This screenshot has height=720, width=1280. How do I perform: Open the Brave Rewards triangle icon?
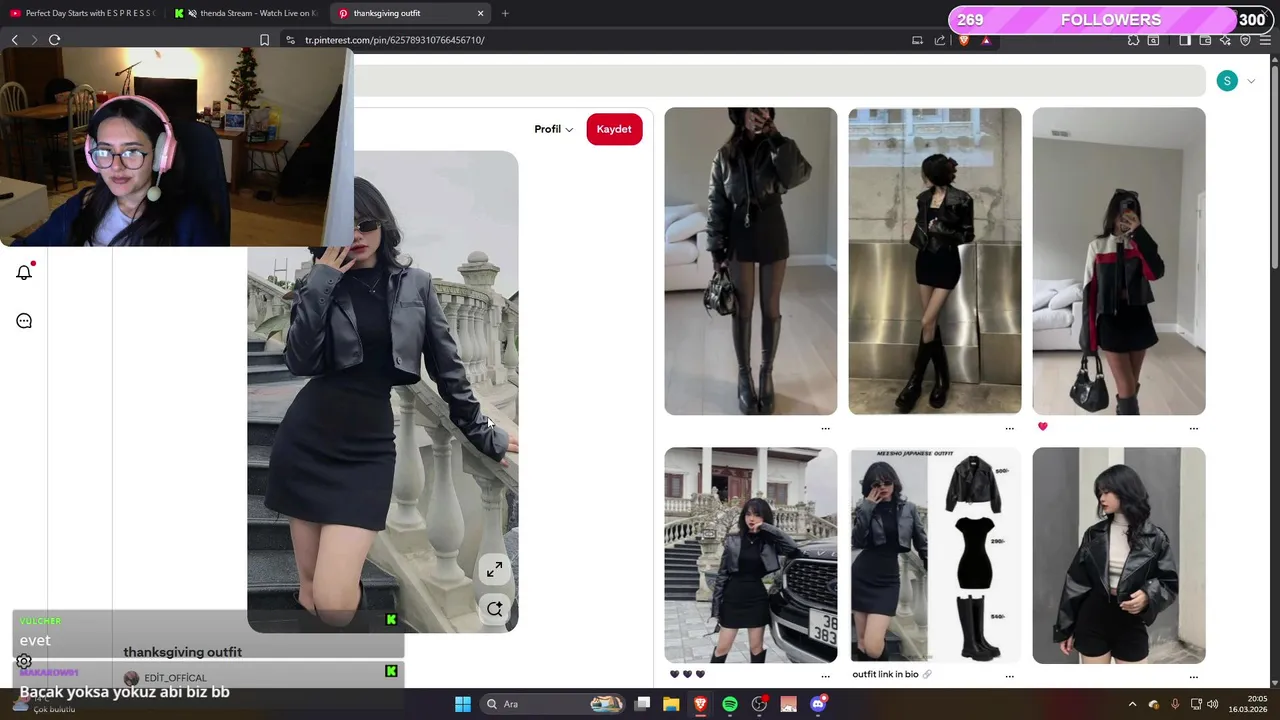click(x=986, y=40)
